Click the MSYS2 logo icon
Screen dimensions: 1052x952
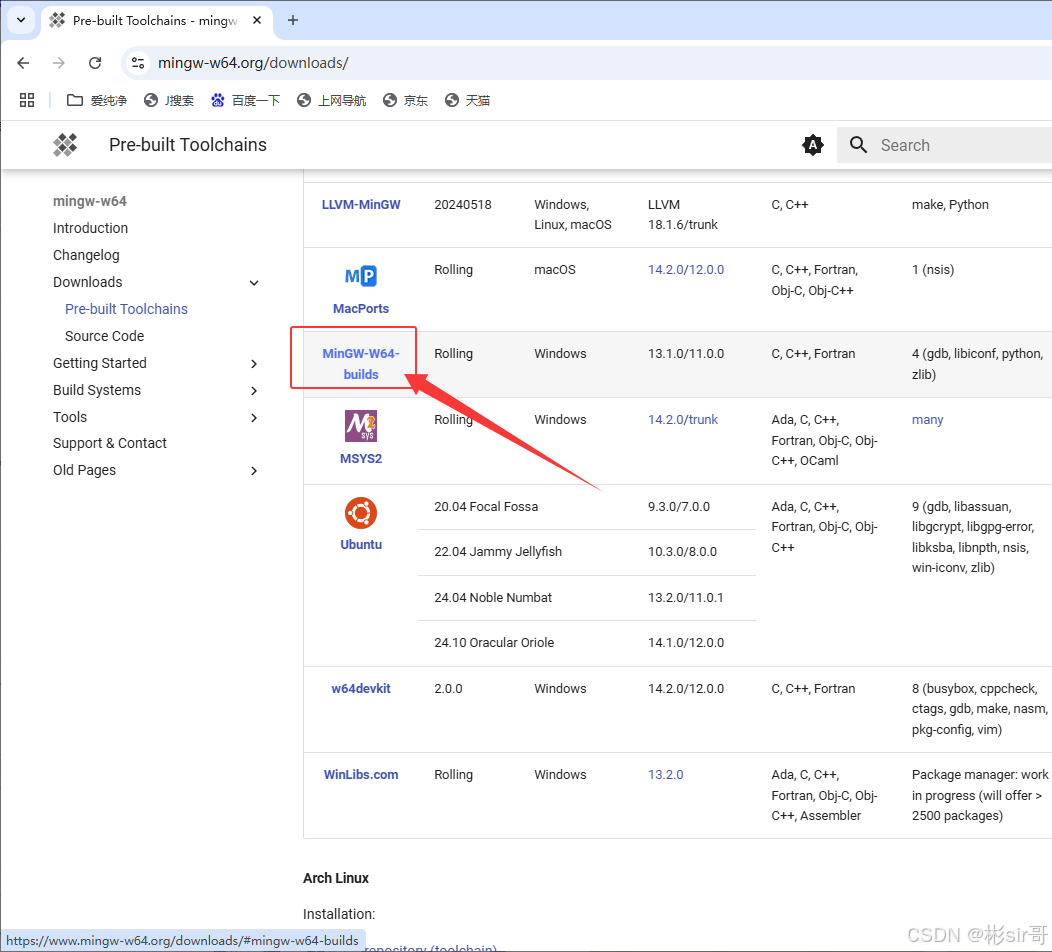(361, 426)
